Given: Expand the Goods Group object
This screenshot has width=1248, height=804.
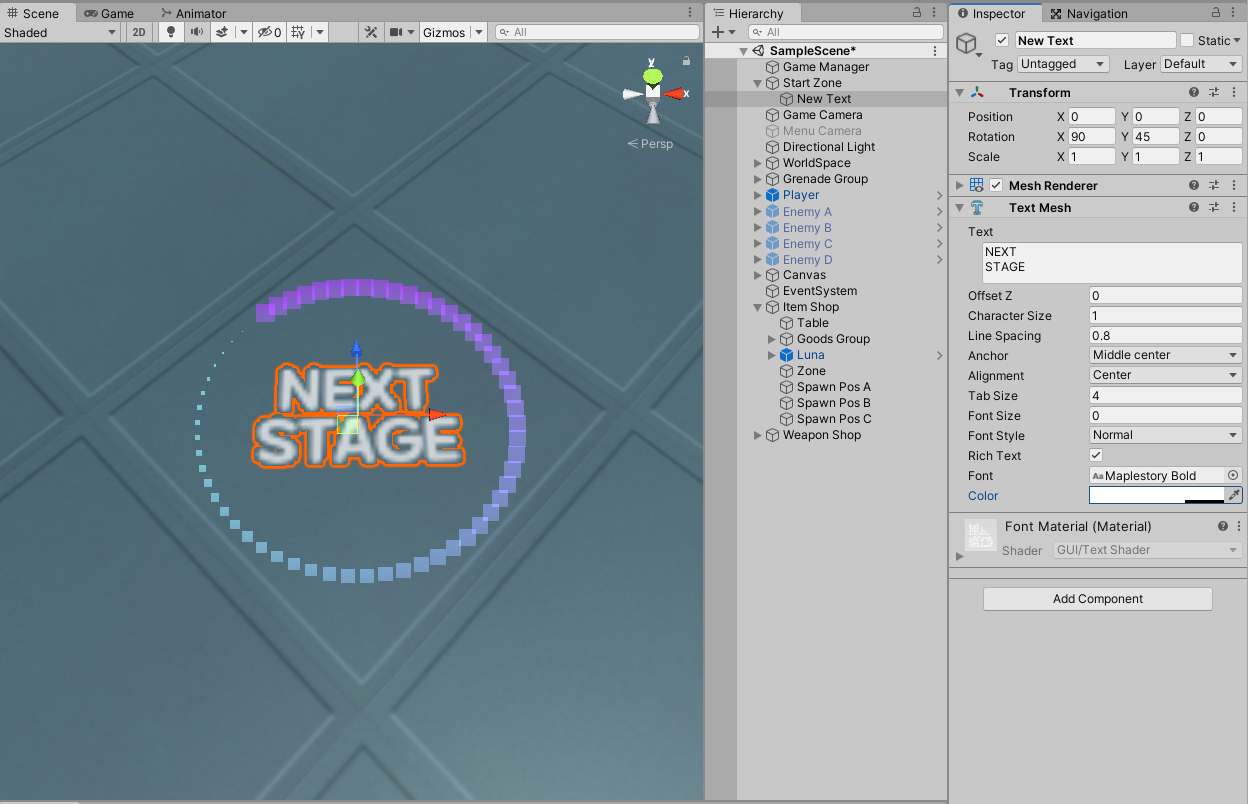Looking at the screenshot, I should tap(772, 339).
